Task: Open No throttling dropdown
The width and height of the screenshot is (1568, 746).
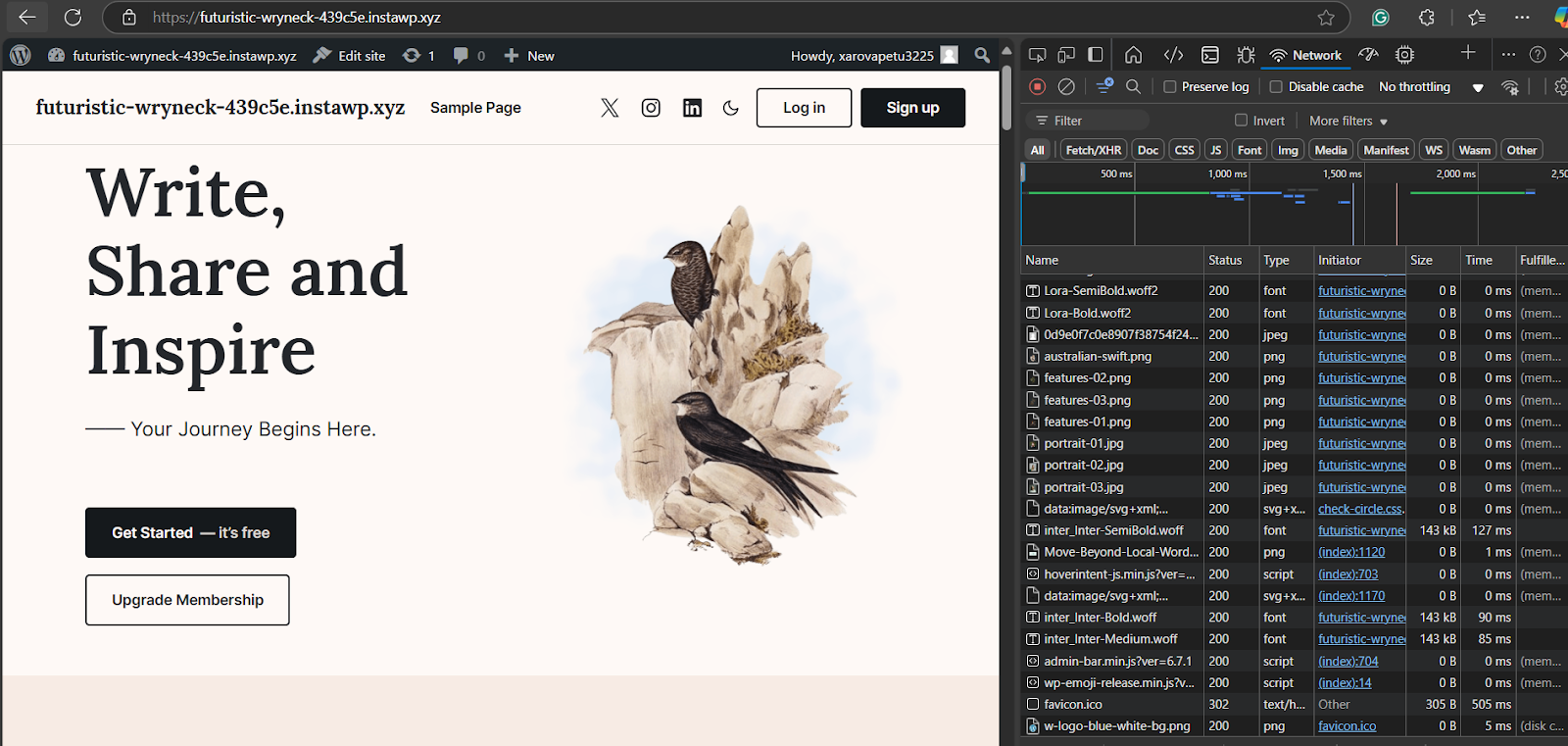Action: pos(1431,86)
